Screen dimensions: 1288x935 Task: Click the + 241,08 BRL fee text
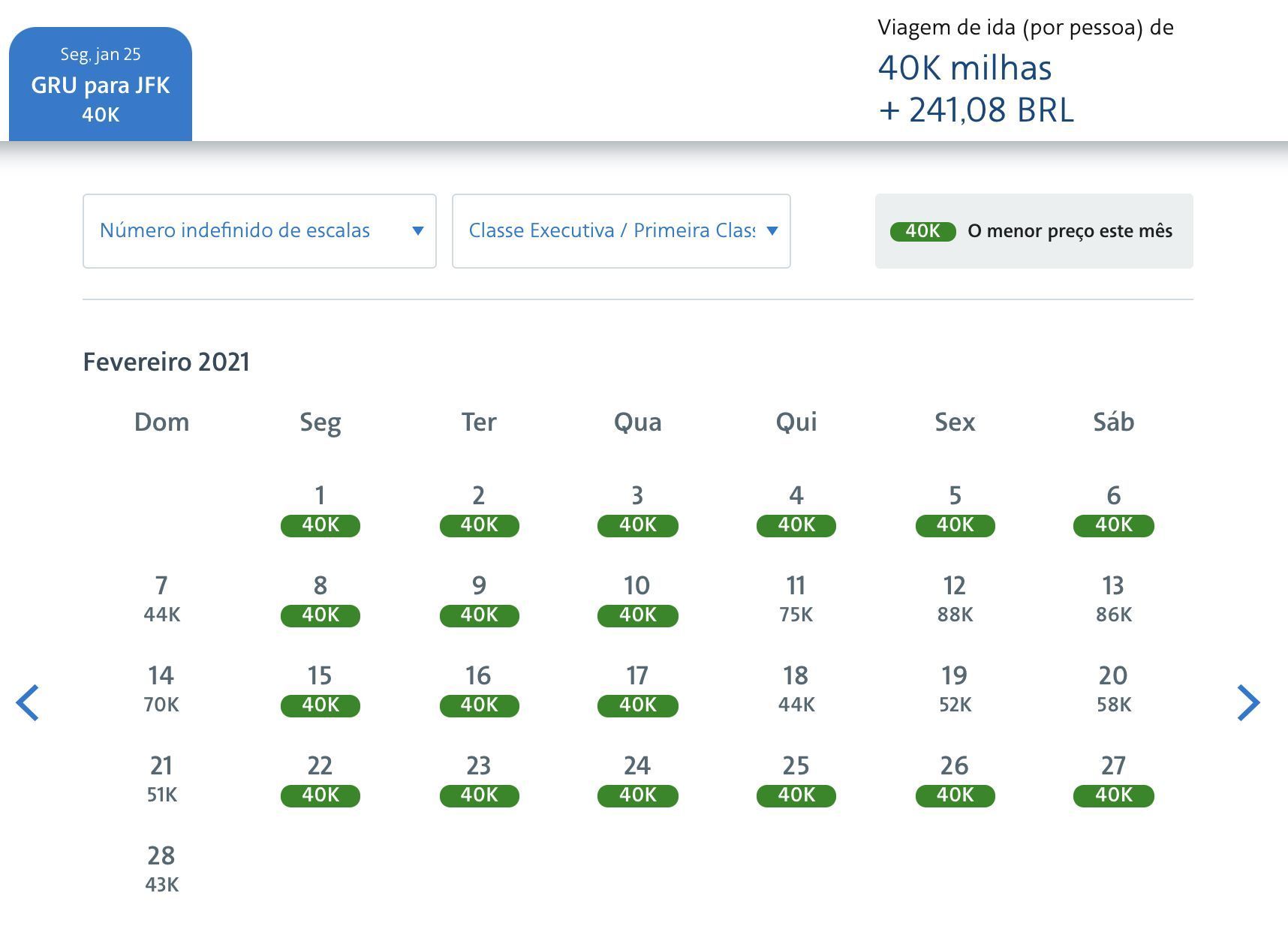pyautogui.click(x=977, y=110)
